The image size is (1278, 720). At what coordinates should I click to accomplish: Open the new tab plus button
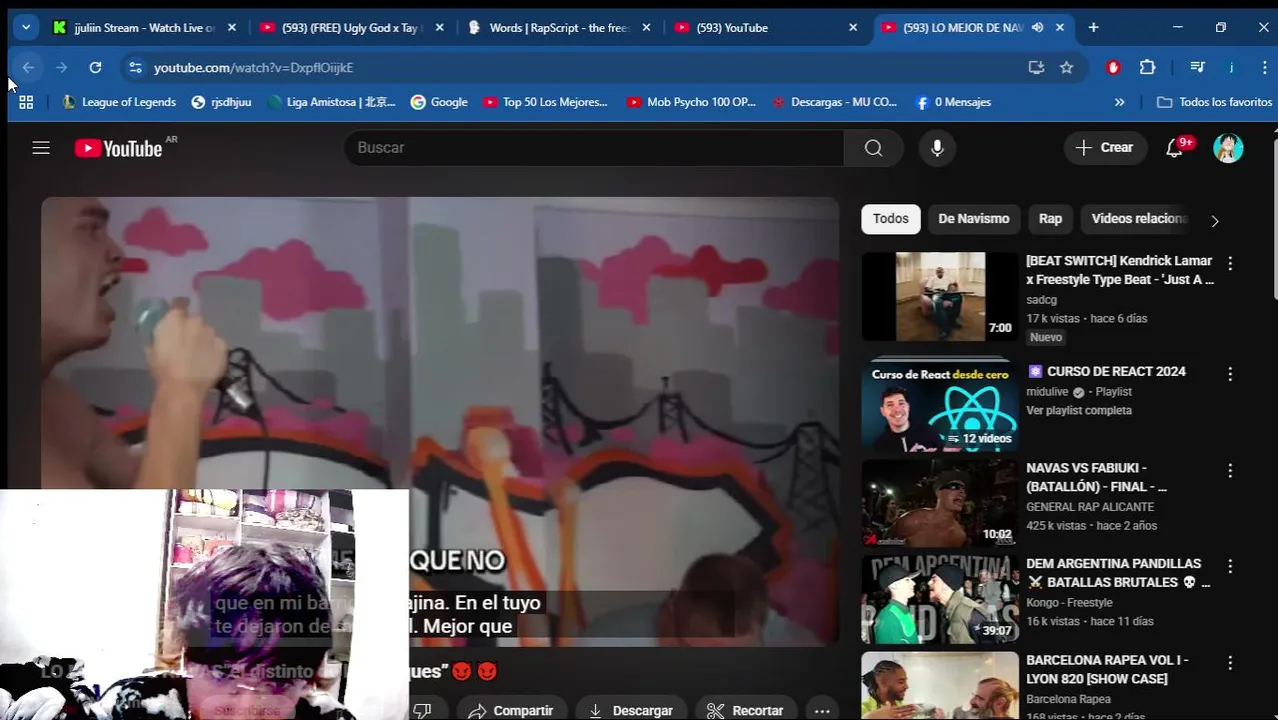pyautogui.click(x=1093, y=27)
